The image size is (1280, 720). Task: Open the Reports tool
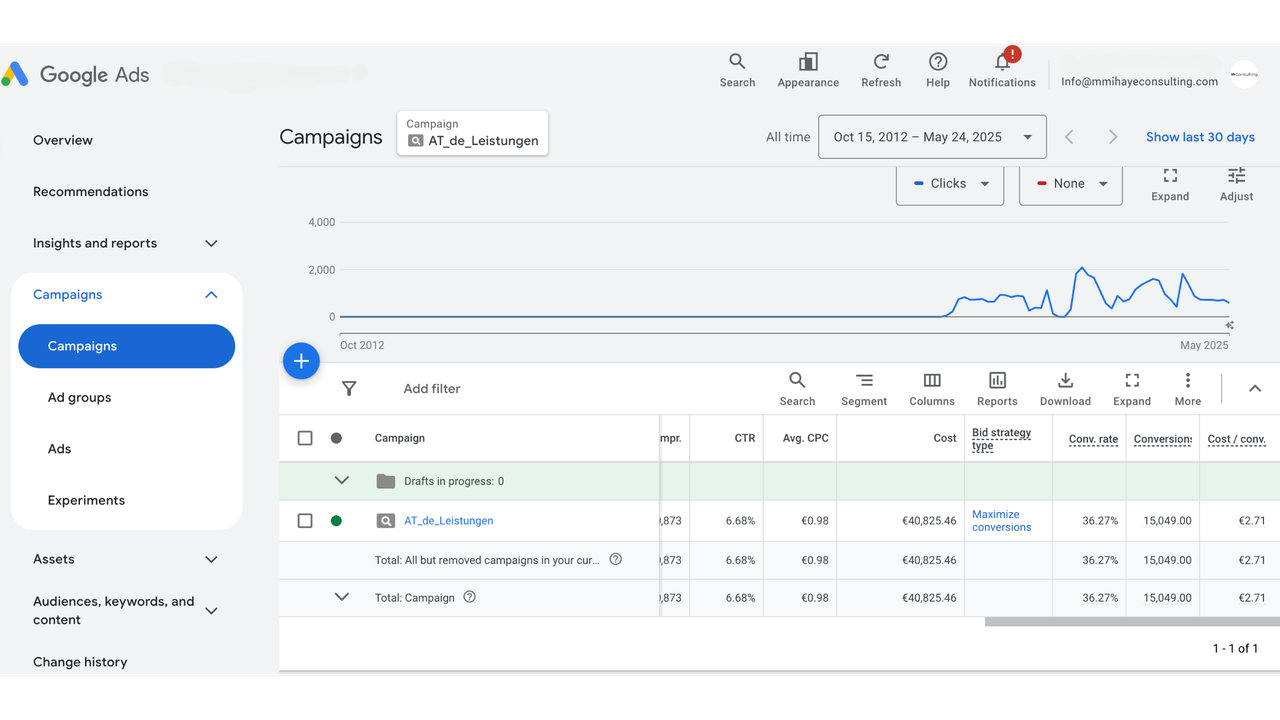point(997,389)
